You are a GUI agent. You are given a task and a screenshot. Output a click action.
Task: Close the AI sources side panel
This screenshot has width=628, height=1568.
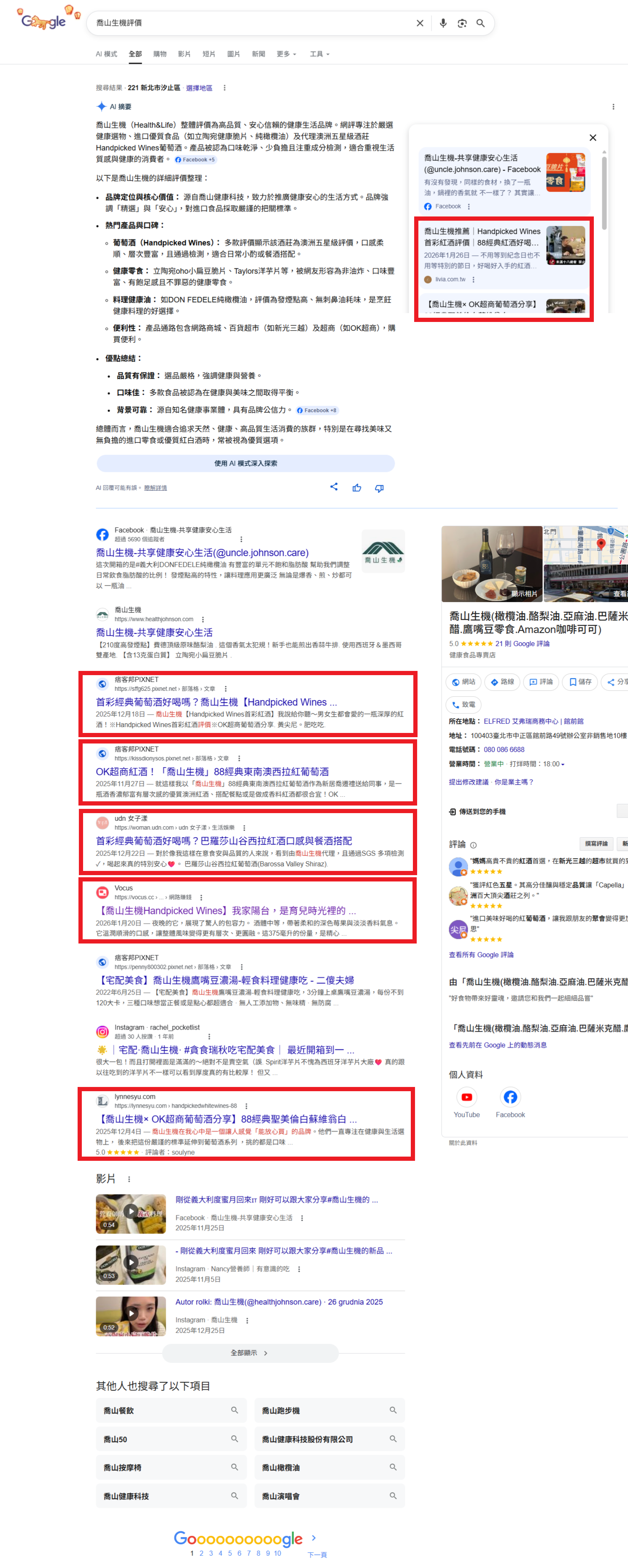[x=592, y=138]
